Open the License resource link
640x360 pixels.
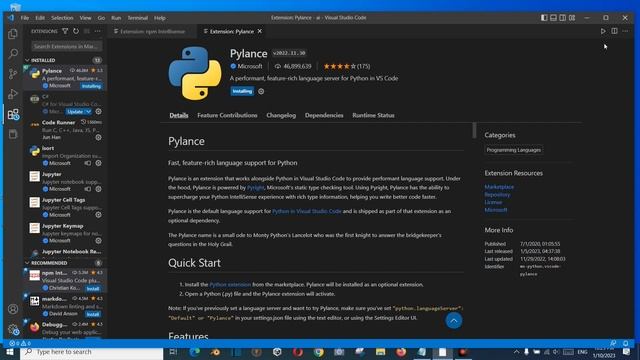click(x=493, y=202)
